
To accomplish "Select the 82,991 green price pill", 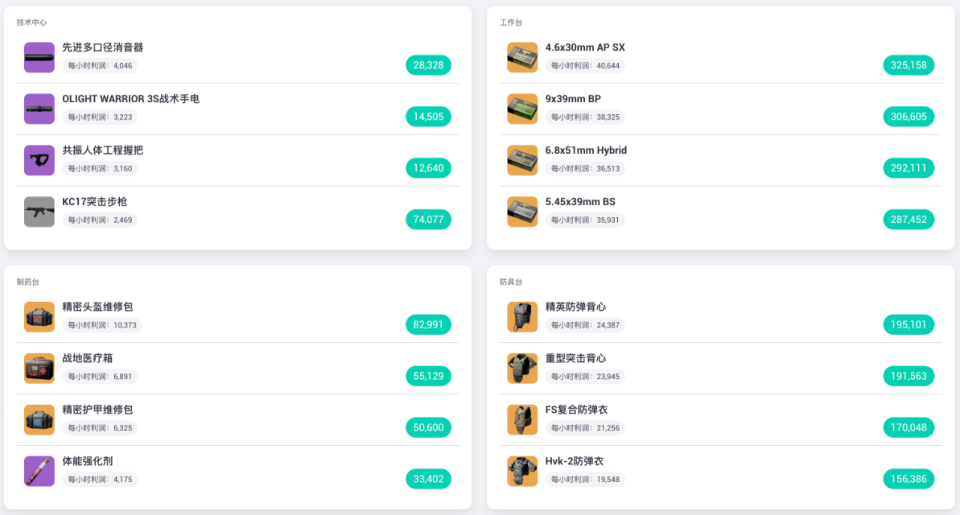I will coord(428,325).
